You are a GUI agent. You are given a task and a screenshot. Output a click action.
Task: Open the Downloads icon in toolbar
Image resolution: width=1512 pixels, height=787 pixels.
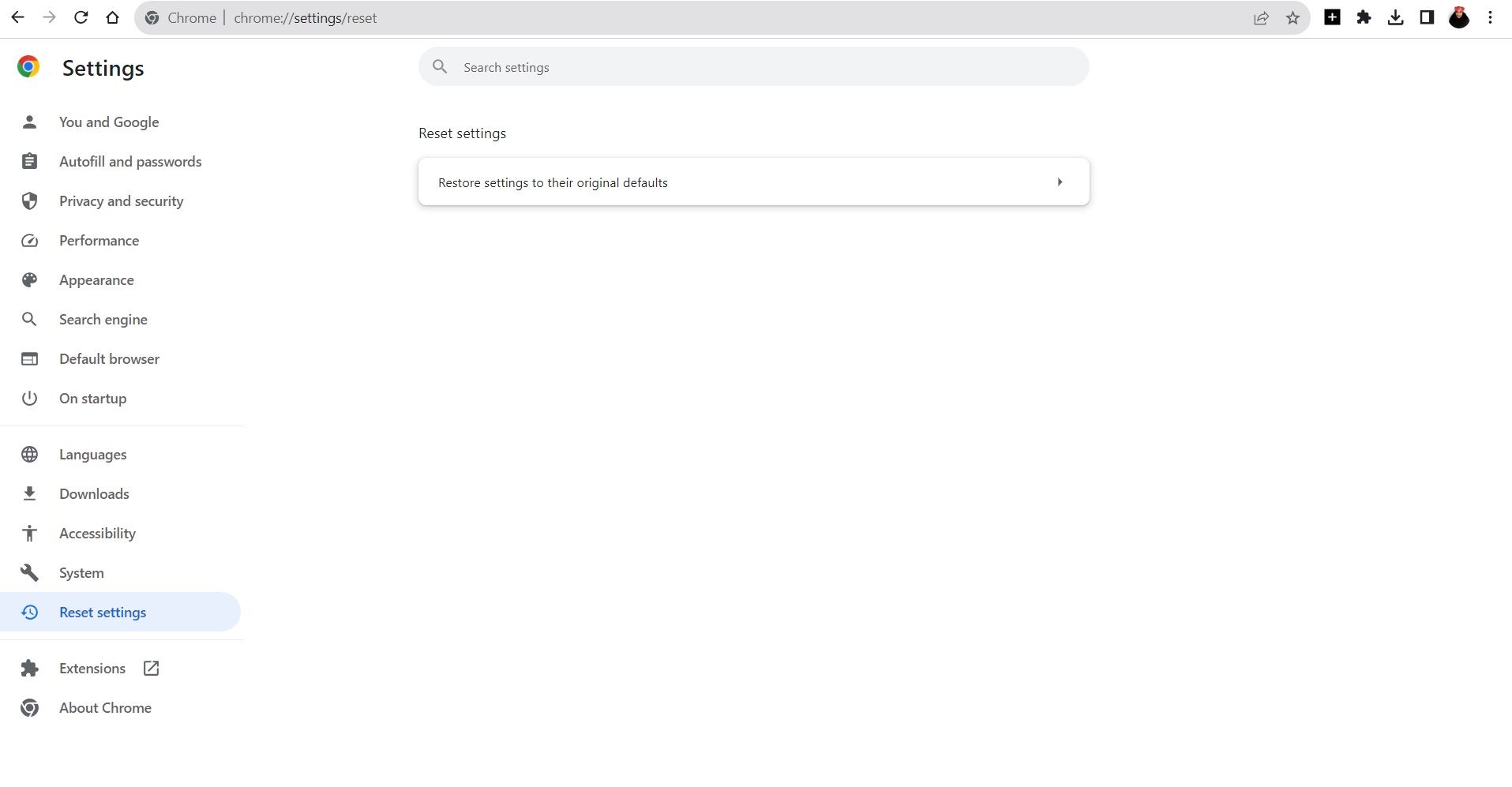[x=1395, y=17]
